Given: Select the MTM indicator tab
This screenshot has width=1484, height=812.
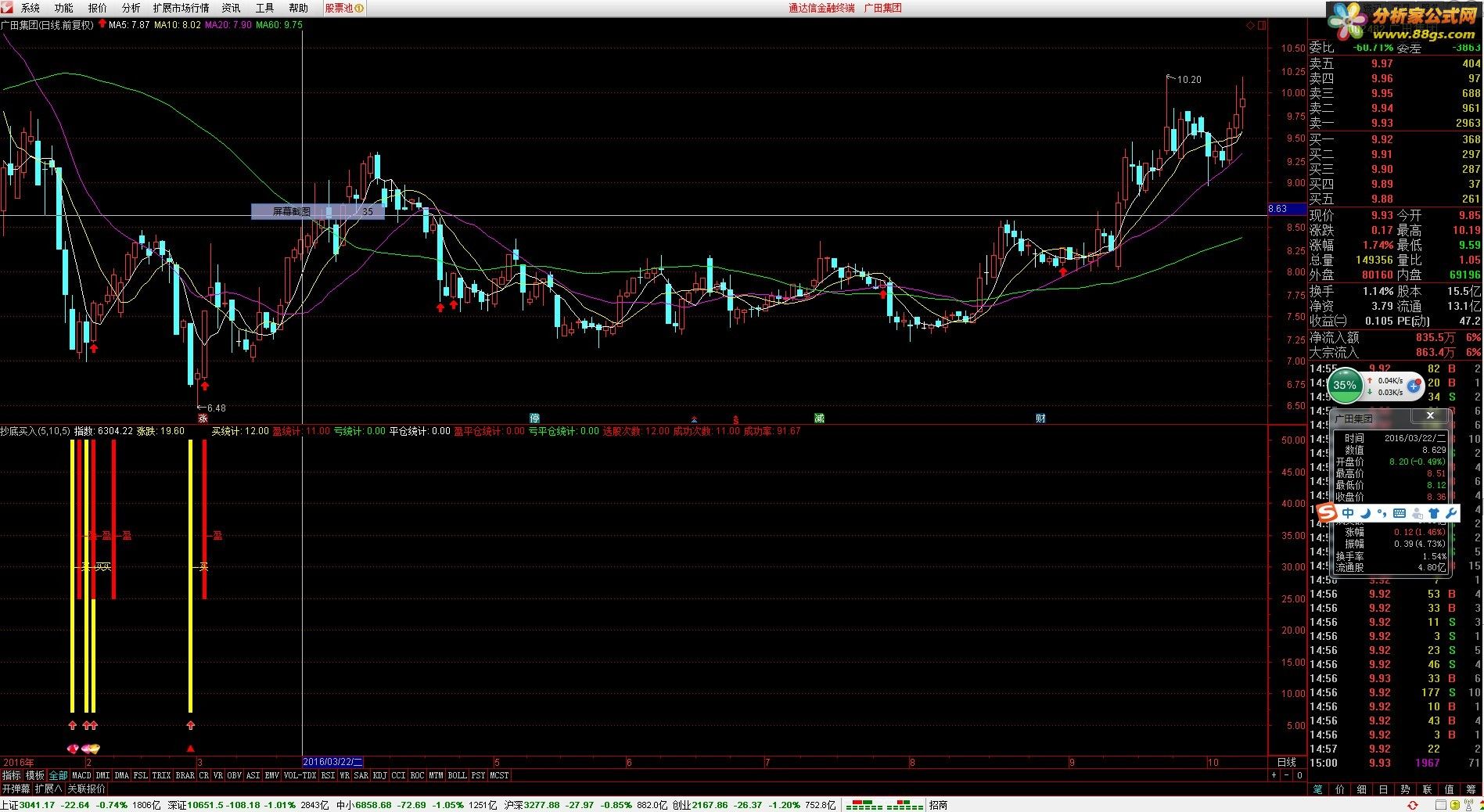Looking at the screenshot, I should tap(436, 775).
